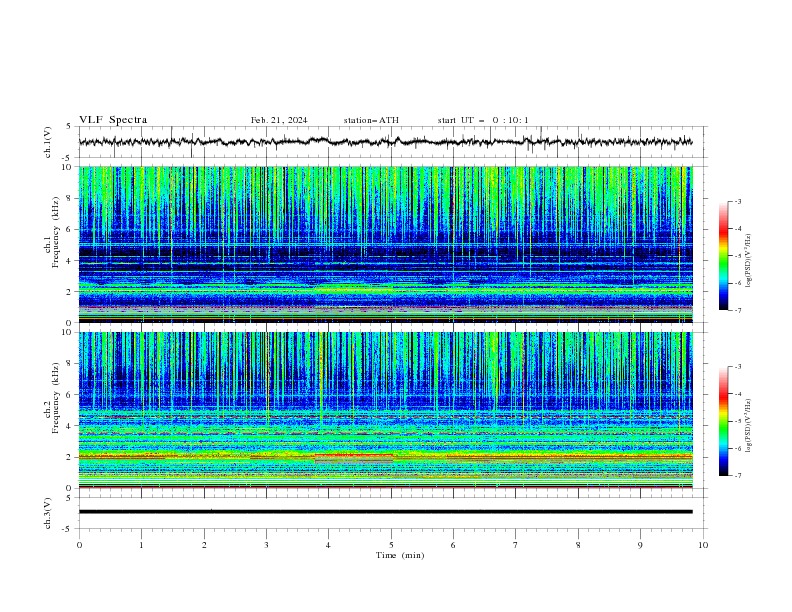Click the "ch.1(V)" axis label
Viewport: 792px width, 612px height.
click(x=48, y=142)
